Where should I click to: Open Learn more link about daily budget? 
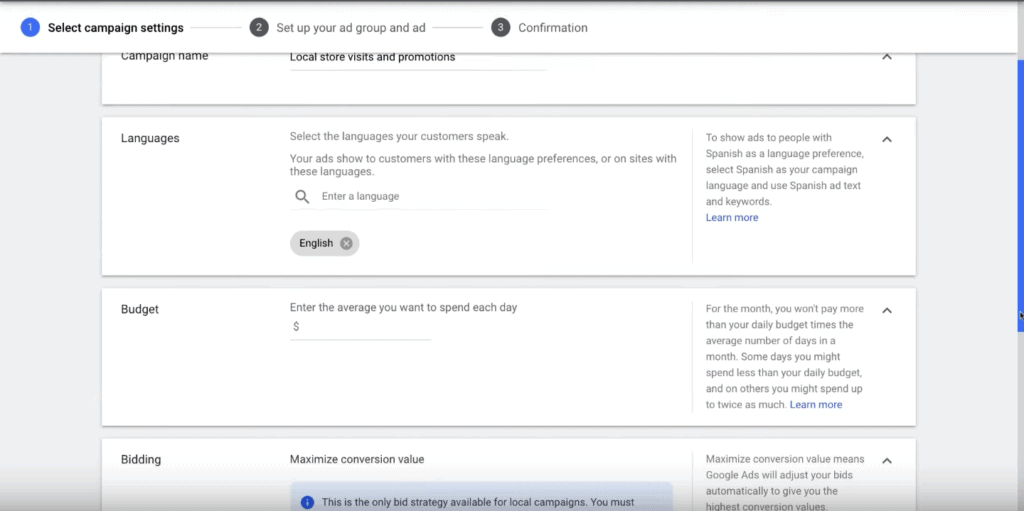coord(816,404)
